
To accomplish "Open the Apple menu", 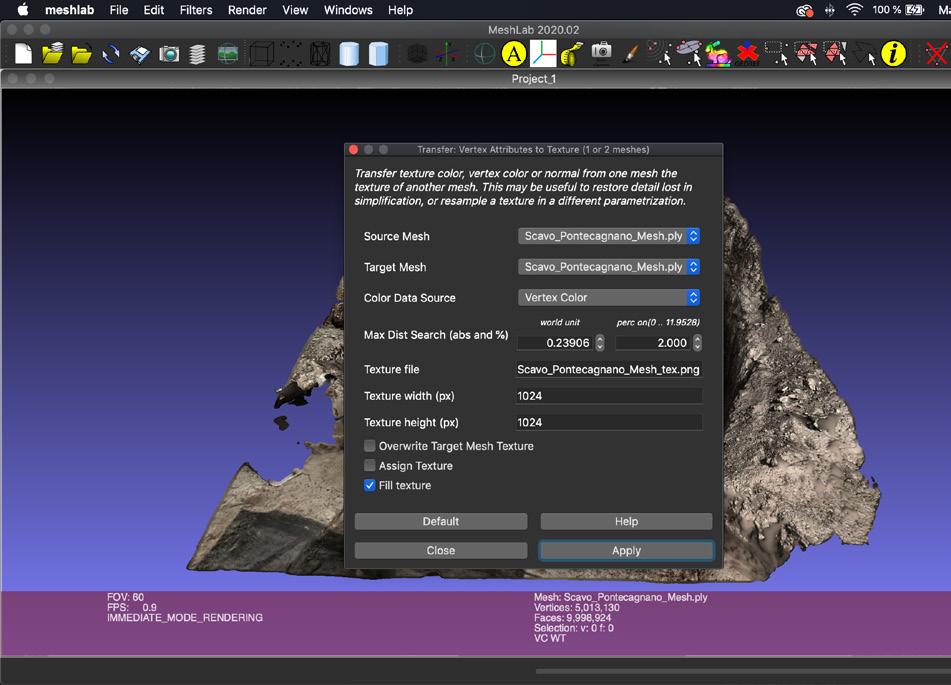I will click(x=23, y=10).
